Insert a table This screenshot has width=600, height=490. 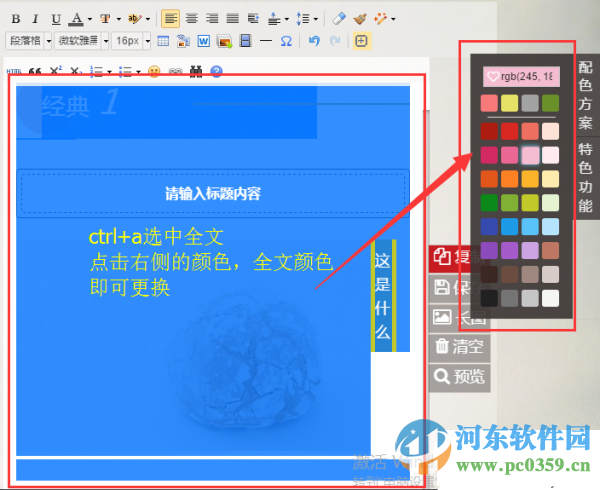coord(163,41)
